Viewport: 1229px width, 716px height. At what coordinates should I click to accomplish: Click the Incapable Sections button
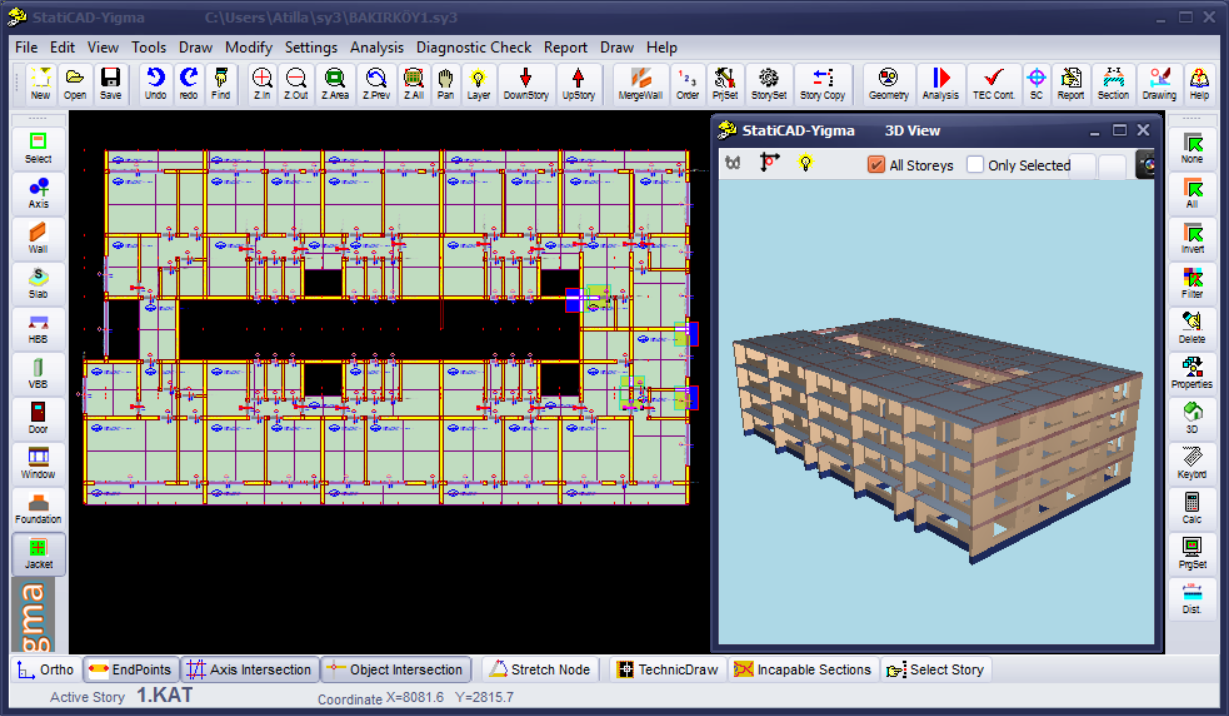click(803, 669)
